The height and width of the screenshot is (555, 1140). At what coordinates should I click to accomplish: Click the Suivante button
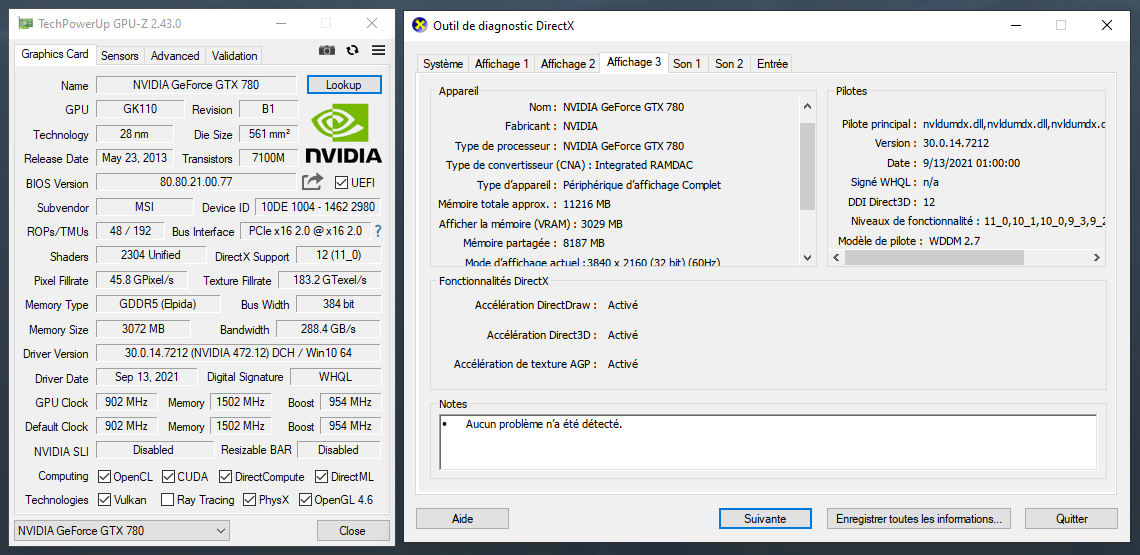click(765, 519)
